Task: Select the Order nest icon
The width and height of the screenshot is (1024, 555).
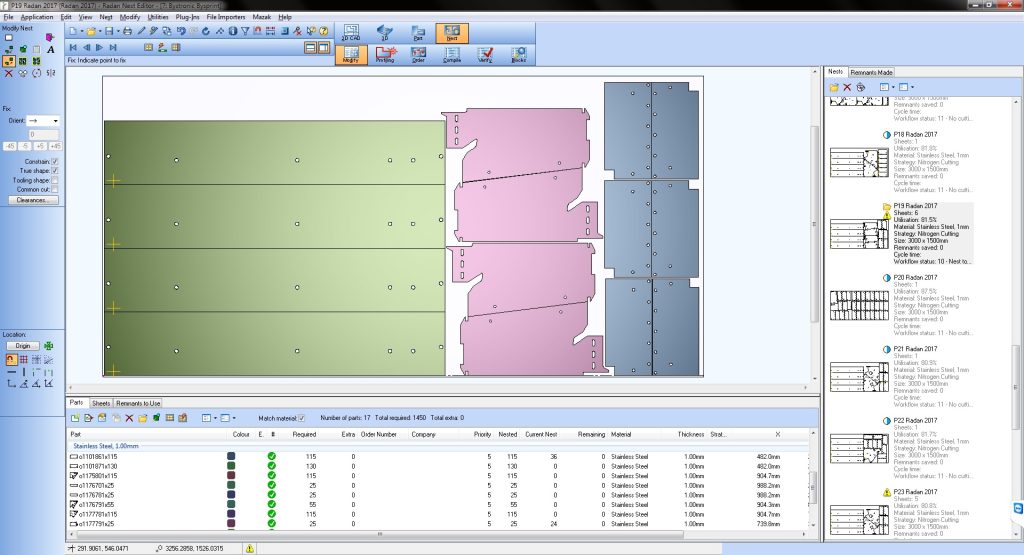Action: 418,55
